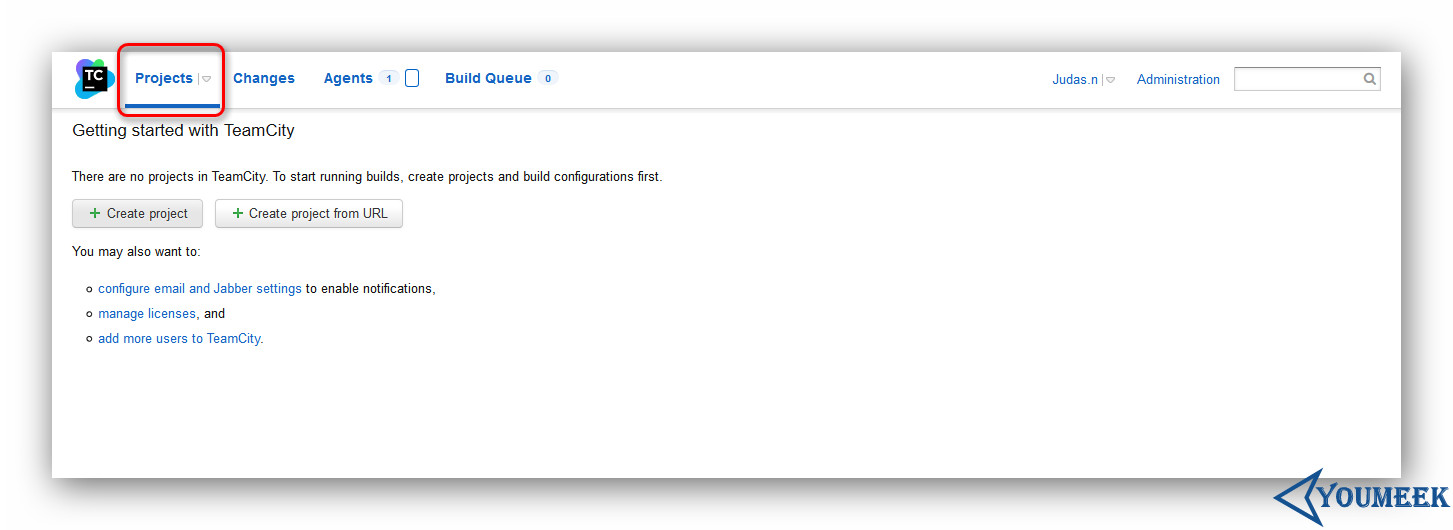This screenshot has width=1453, height=530.
Task: Click the search magnifier icon
Action: click(1370, 79)
